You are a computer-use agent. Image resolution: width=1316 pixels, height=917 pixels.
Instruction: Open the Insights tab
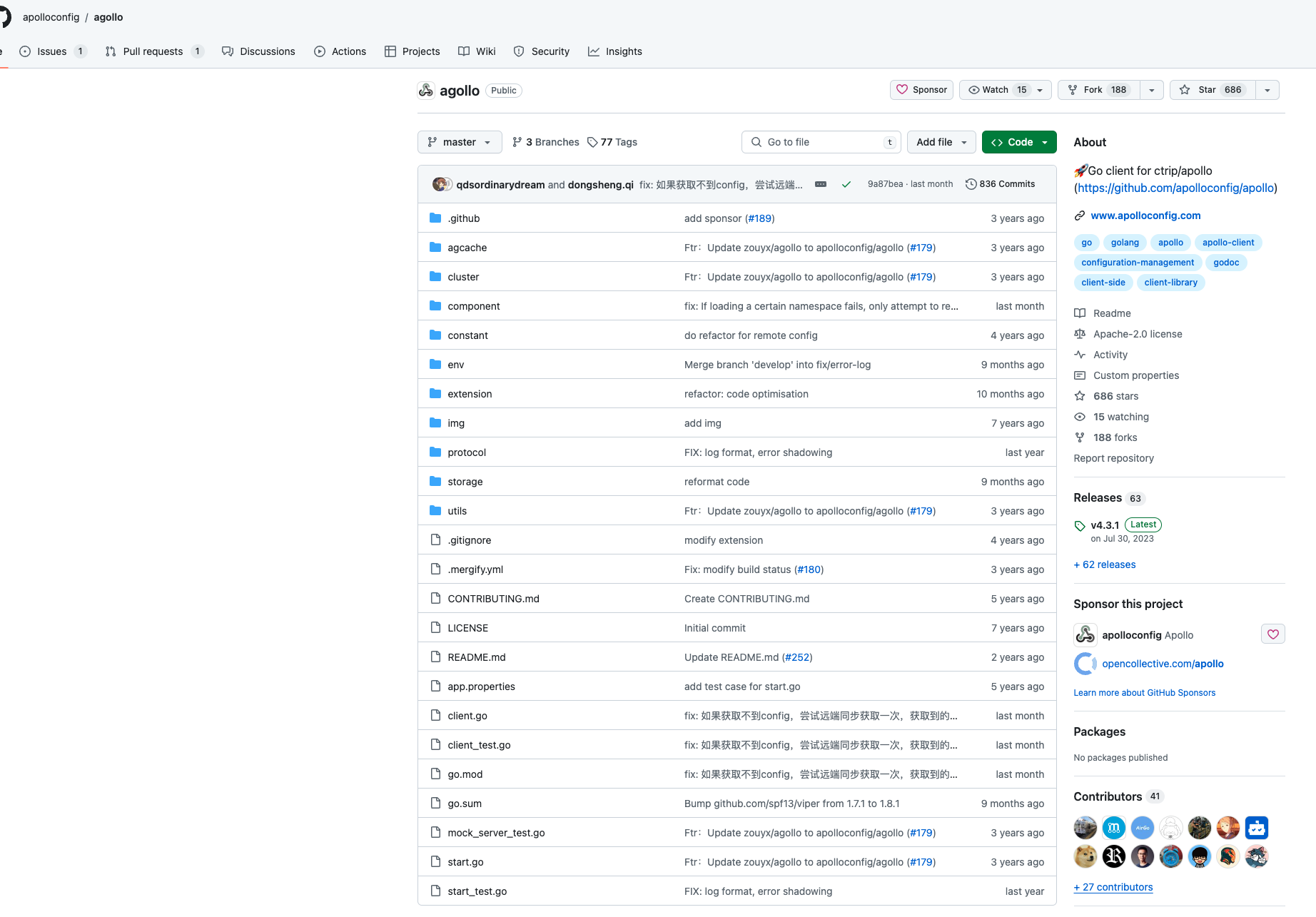click(614, 51)
